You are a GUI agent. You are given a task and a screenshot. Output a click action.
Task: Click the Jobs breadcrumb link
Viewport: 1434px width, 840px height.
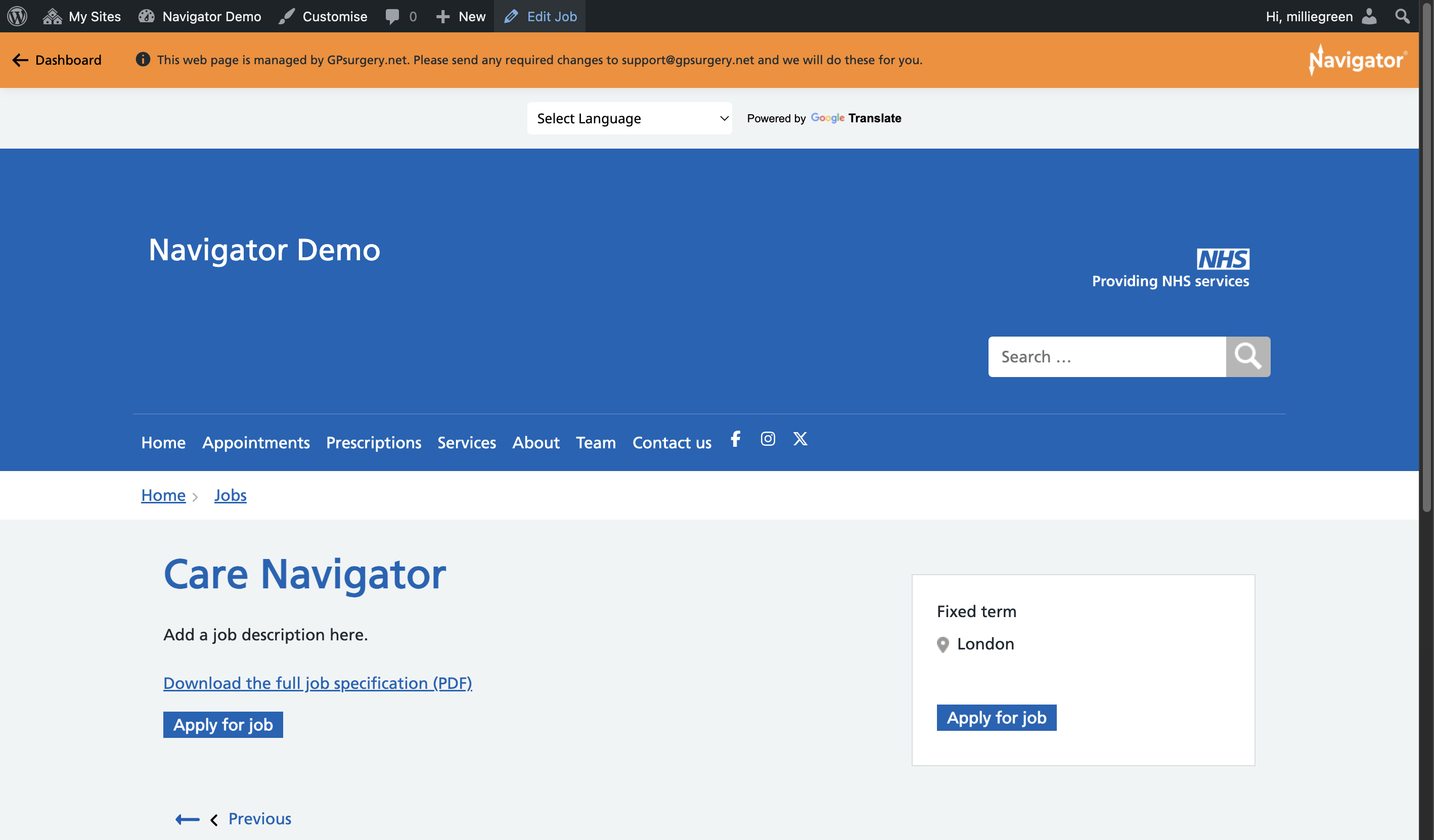[231, 495]
